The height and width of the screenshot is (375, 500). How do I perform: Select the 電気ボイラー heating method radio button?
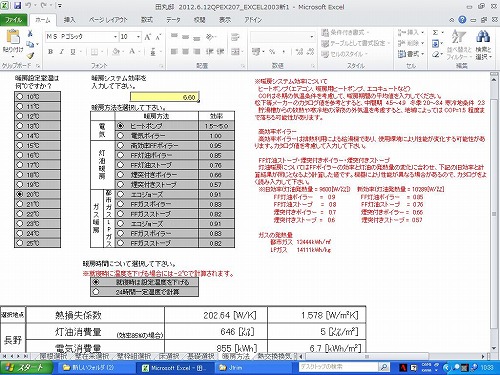point(120,136)
